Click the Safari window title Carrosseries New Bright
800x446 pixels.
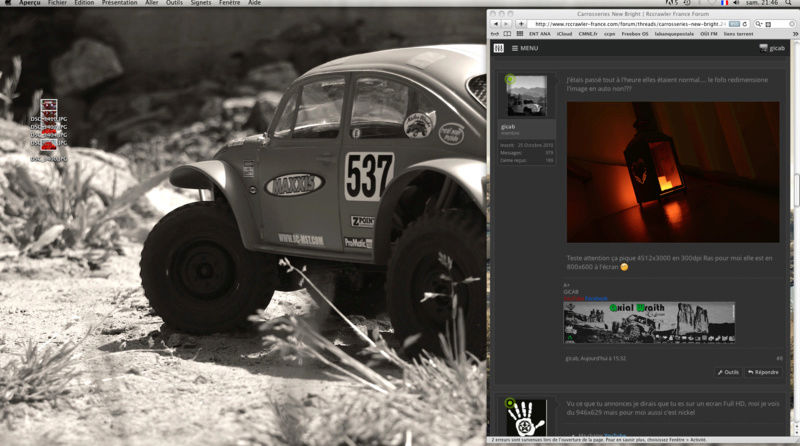(642, 14)
